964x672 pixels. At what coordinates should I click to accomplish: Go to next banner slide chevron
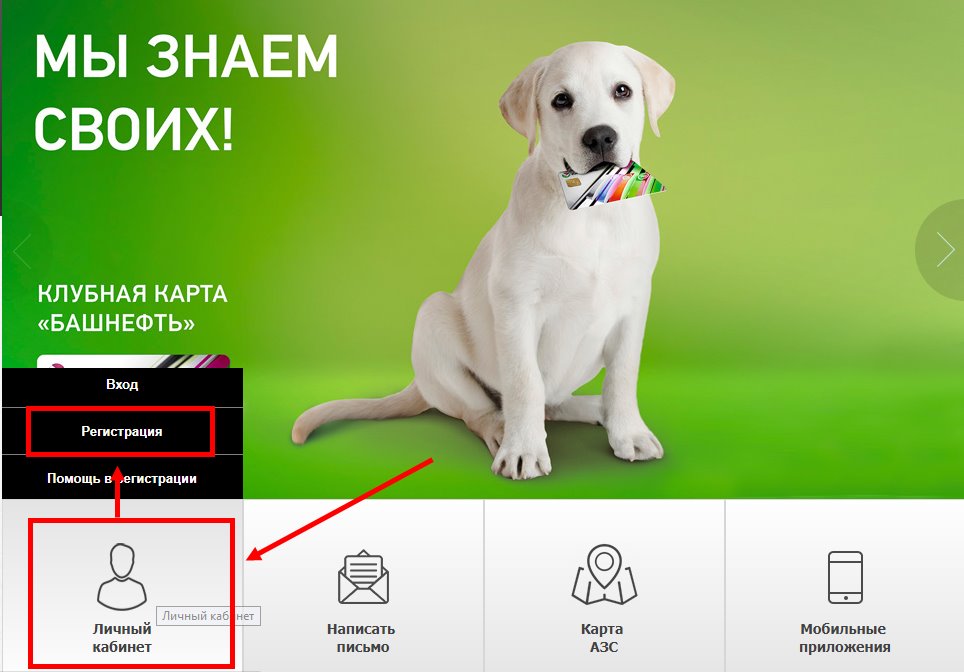pyautogui.click(x=945, y=250)
